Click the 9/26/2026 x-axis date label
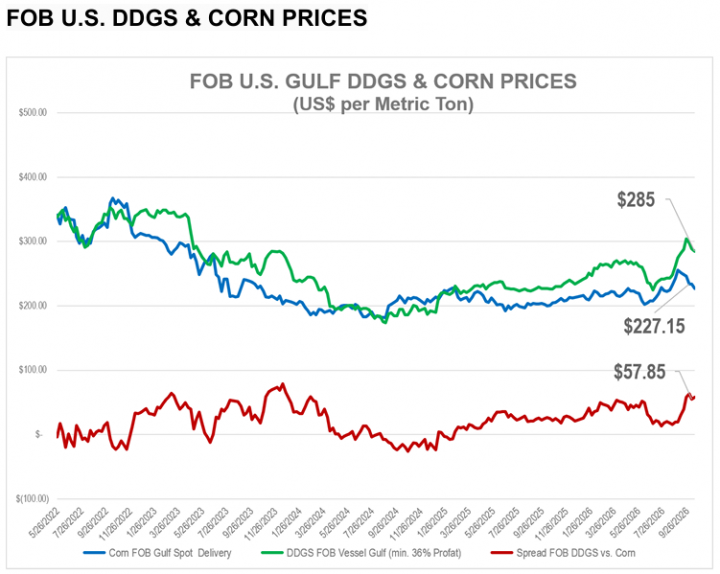The height and width of the screenshot is (574, 720). point(675,523)
